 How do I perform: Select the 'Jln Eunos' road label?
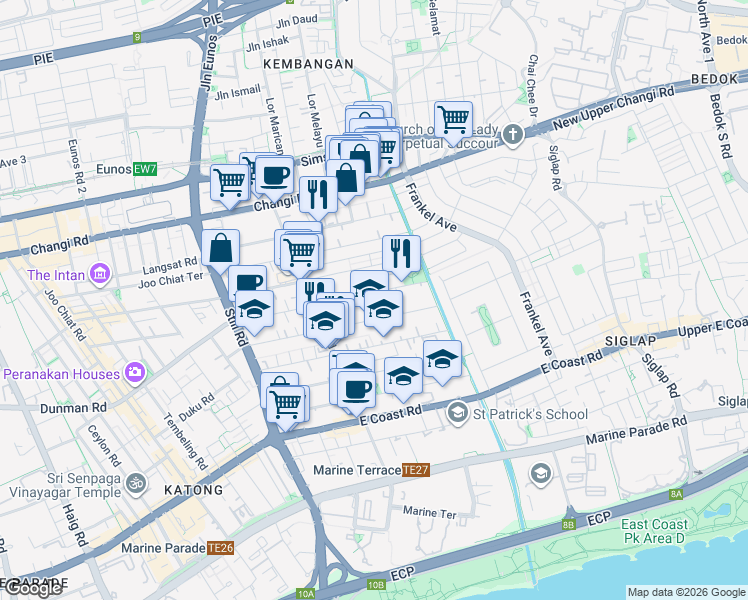pyautogui.click(x=209, y=62)
